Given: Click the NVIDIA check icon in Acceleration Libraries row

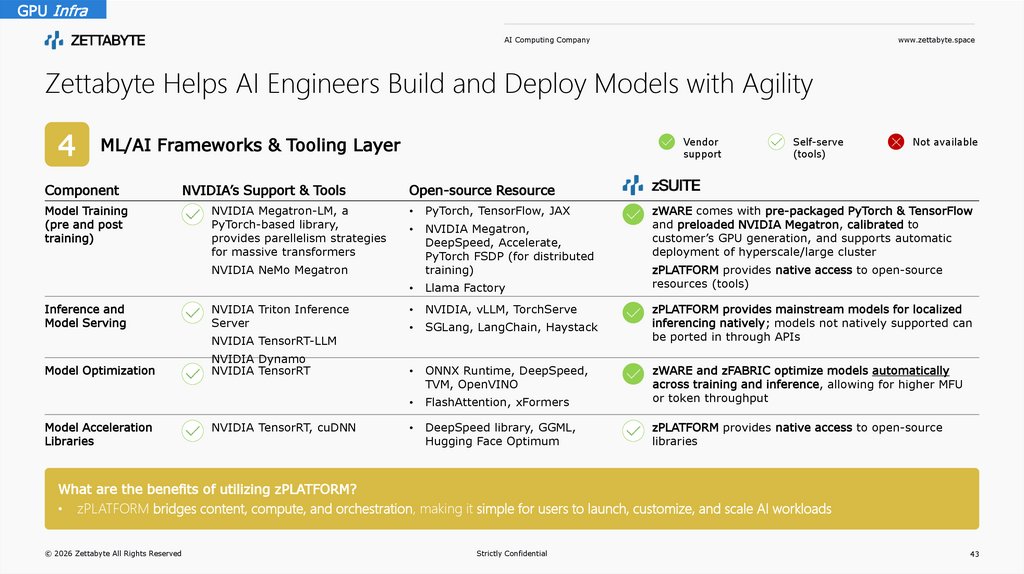Looking at the screenshot, I should pos(193,430).
